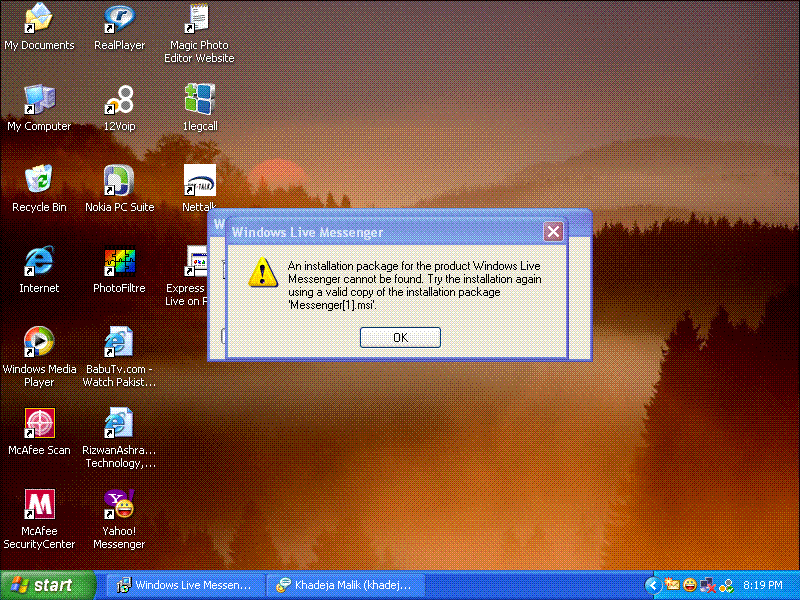
Task: Select the Yahoo! Messenger desktop shortcut
Action: click(119, 519)
